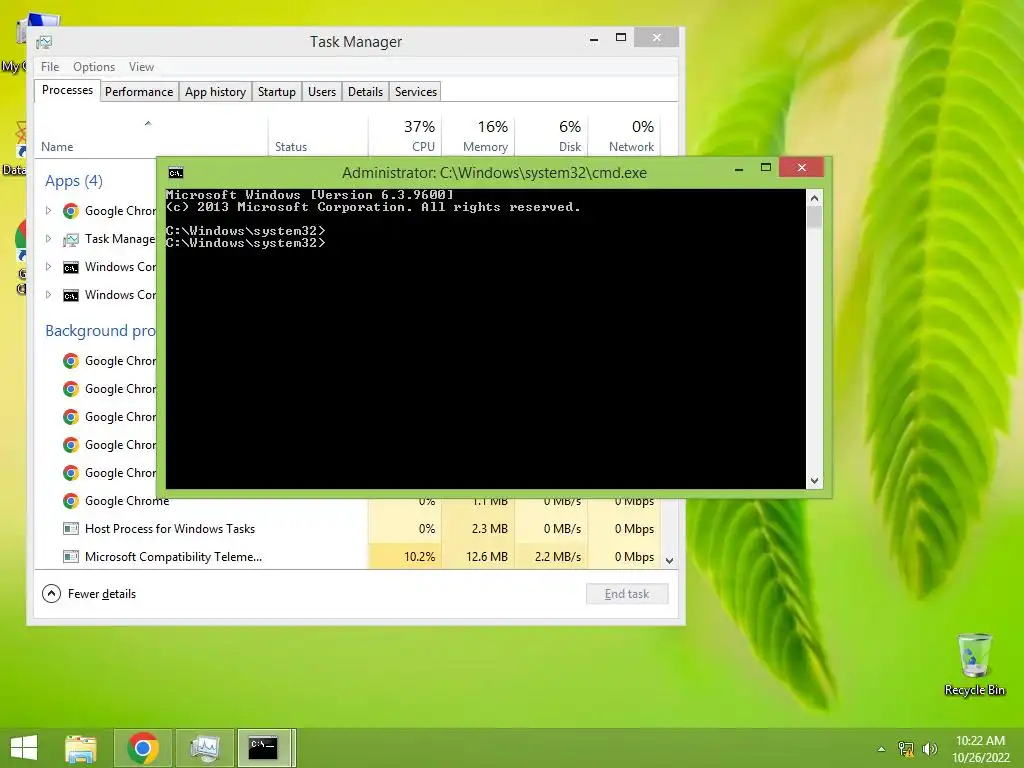Switch to Task Manager on taskbar
This screenshot has width=1024, height=768.
(x=204, y=748)
